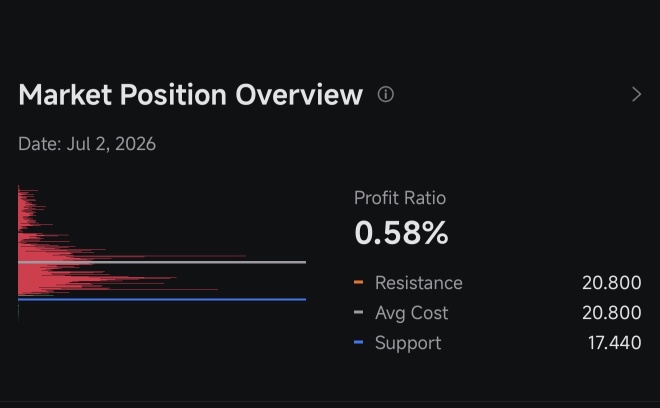This screenshot has width=660, height=408.
Task: Click the Resistance value 20.800
Action: point(612,283)
